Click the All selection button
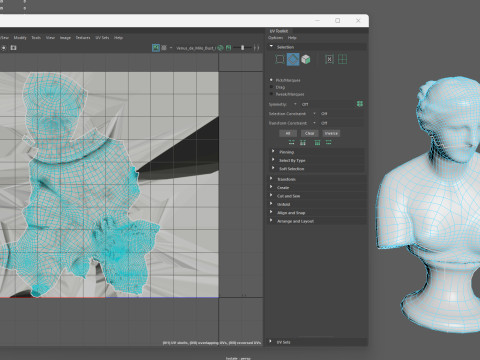 288,133
